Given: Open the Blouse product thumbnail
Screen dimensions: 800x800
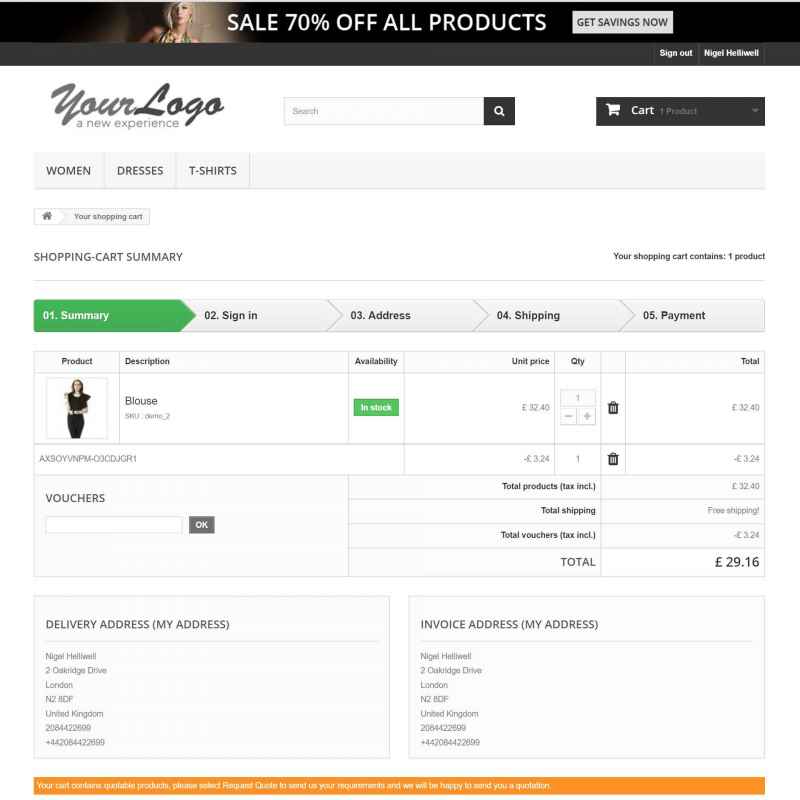Looking at the screenshot, I should pos(77,408).
